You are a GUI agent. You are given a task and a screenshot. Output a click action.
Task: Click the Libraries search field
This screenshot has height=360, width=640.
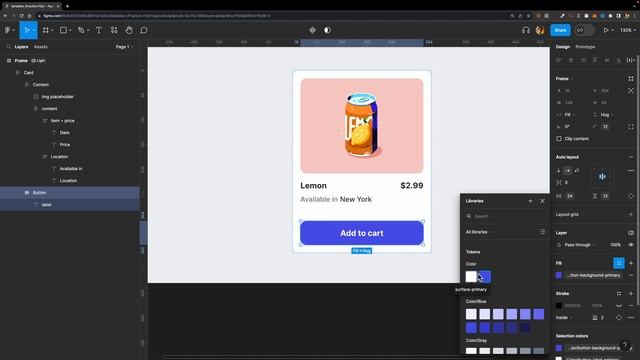pos(506,216)
